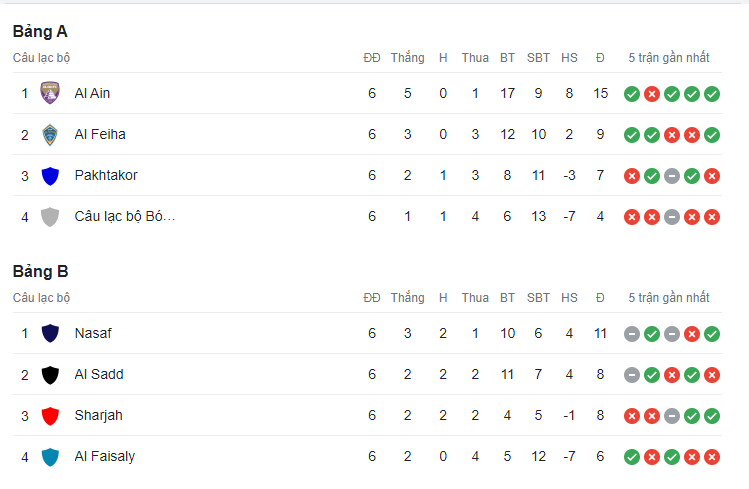Click the Al Ain club crest icon
Screen dimensions: 749x489
[50, 93]
